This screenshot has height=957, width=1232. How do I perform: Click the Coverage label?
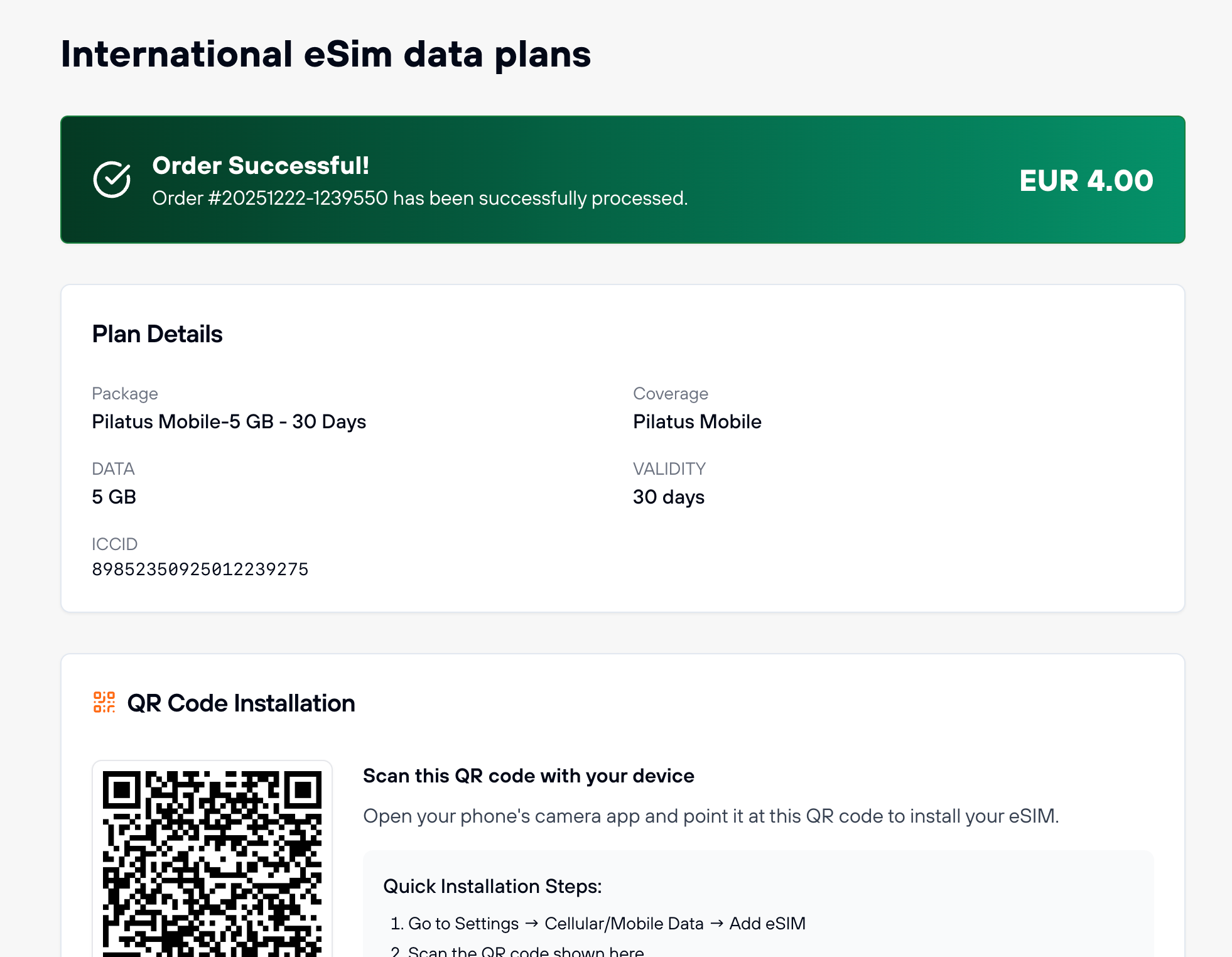tap(671, 394)
